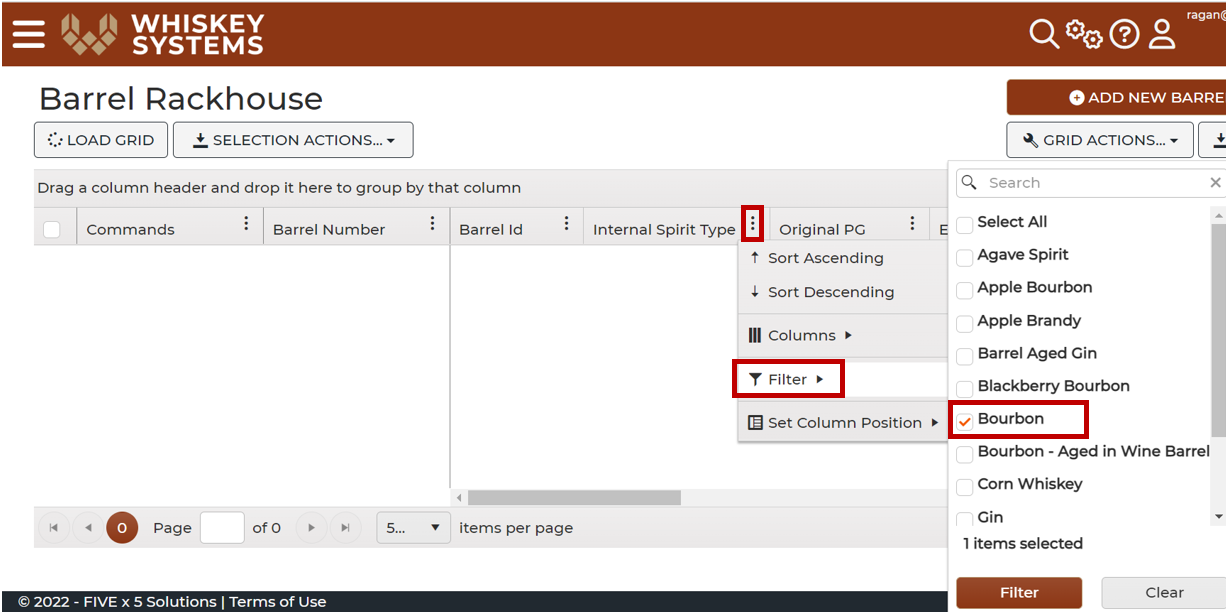Open the user profile icon

[1162, 34]
